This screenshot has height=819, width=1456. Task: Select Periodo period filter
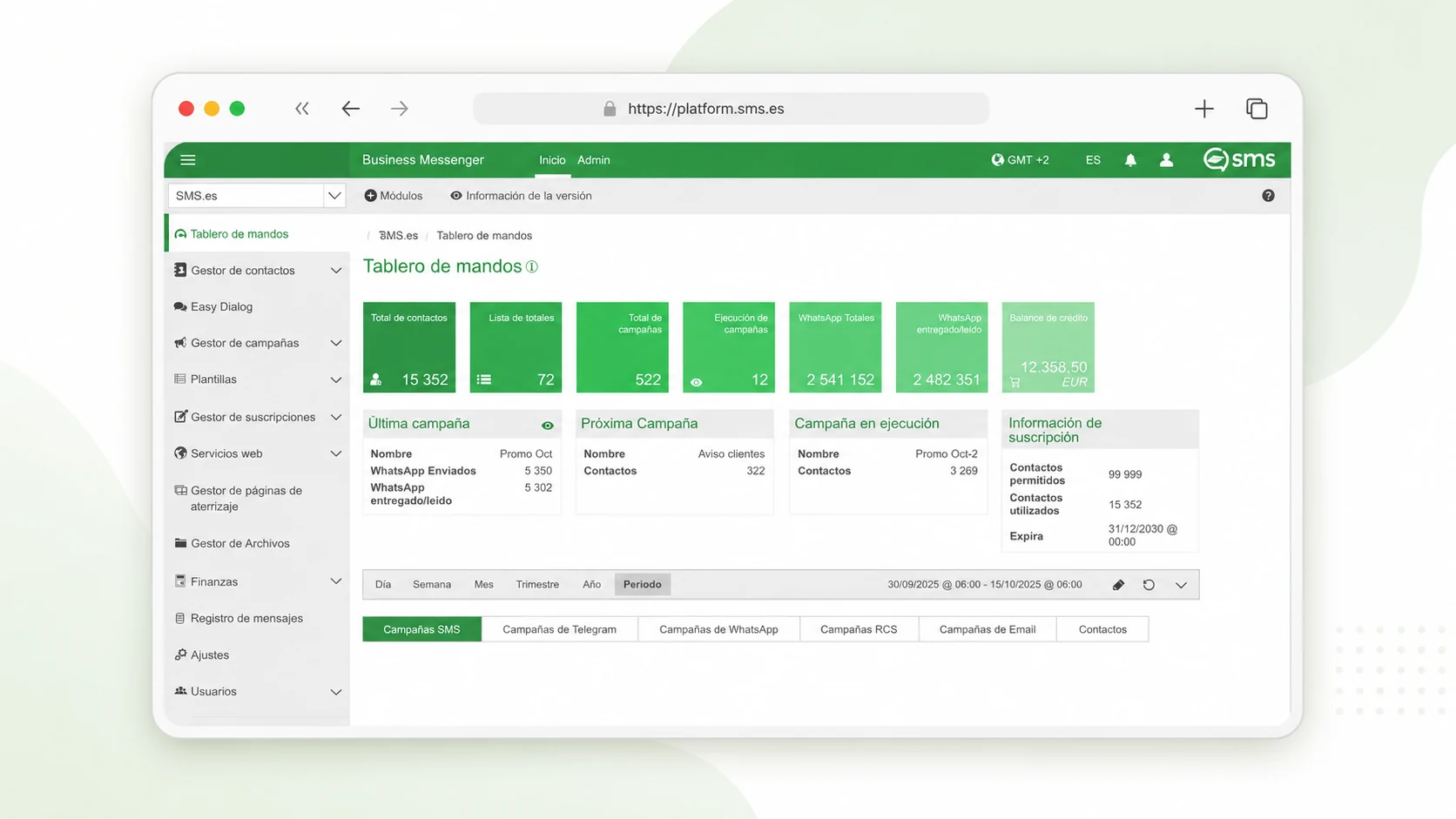pyautogui.click(x=643, y=585)
